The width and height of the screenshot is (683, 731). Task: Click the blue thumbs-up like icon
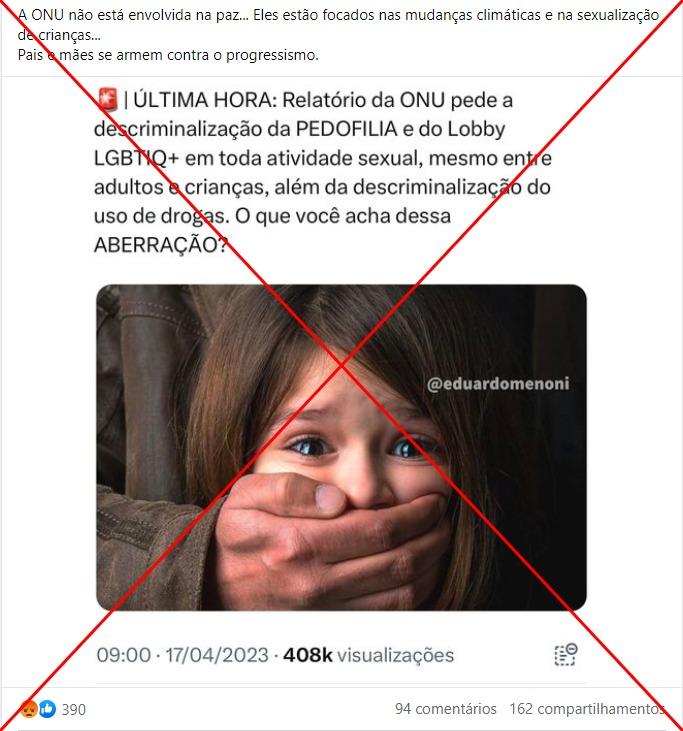click(47, 709)
